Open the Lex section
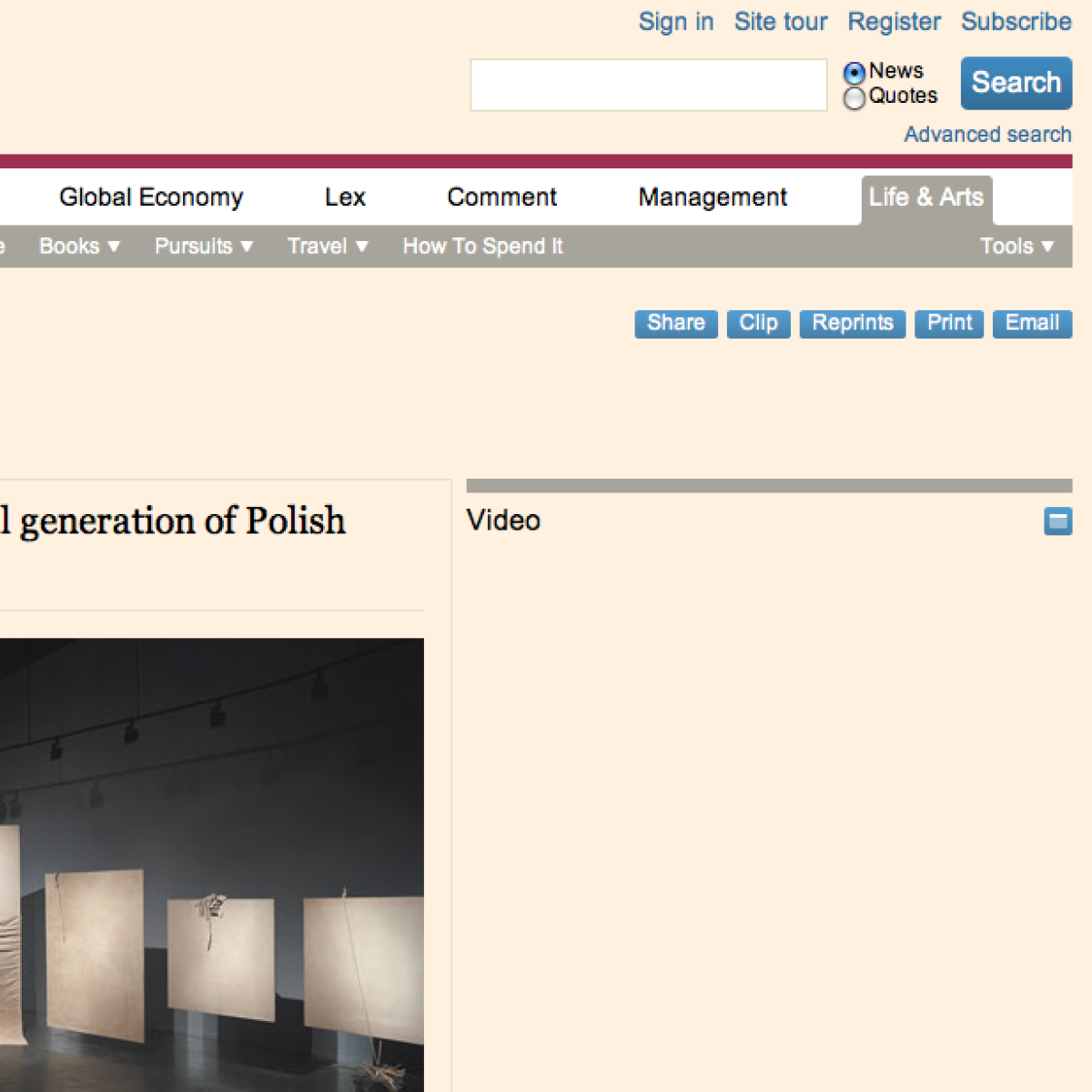This screenshot has width=1092, height=1092. click(345, 197)
